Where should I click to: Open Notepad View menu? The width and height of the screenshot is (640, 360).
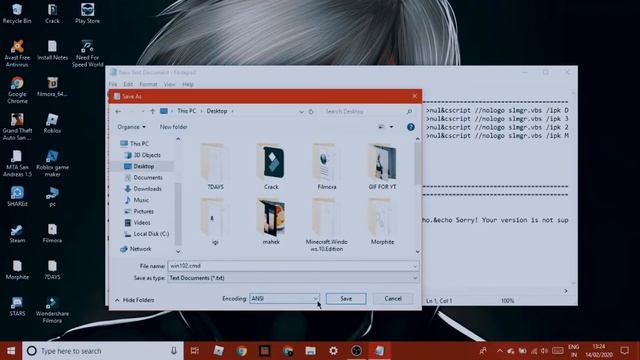(169, 84)
